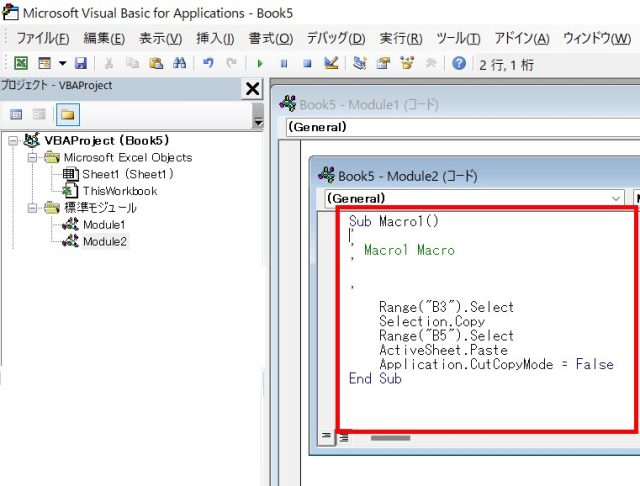The width and height of the screenshot is (640, 486).
Task: Save the workbook with the floppy disk icon
Action: tap(79, 63)
